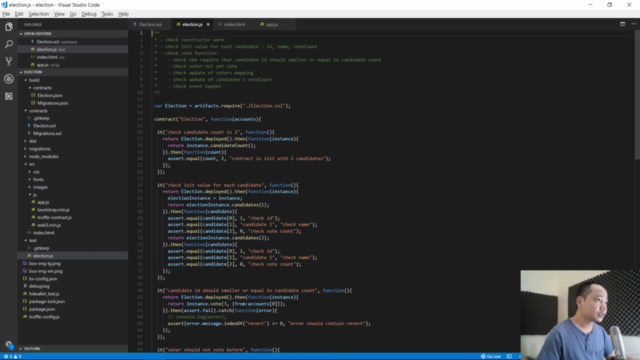Collapse the test folder
This screenshot has height=360, width=640.
(x=73, y=240)
